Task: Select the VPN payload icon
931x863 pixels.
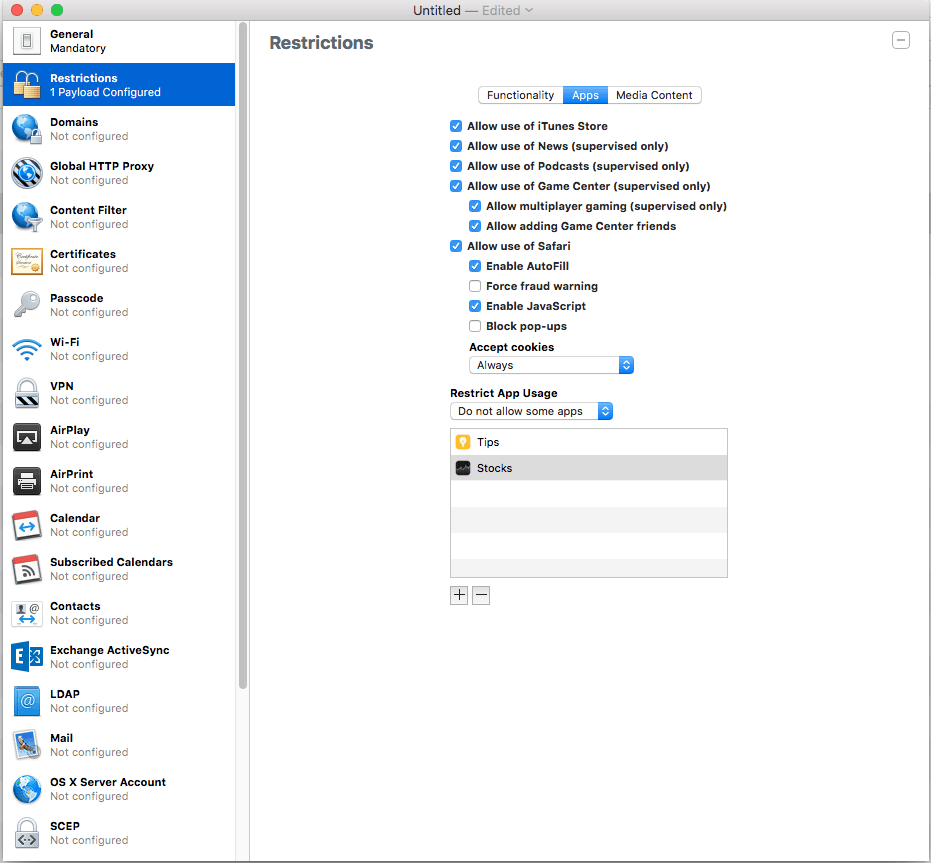Action: 27,393
